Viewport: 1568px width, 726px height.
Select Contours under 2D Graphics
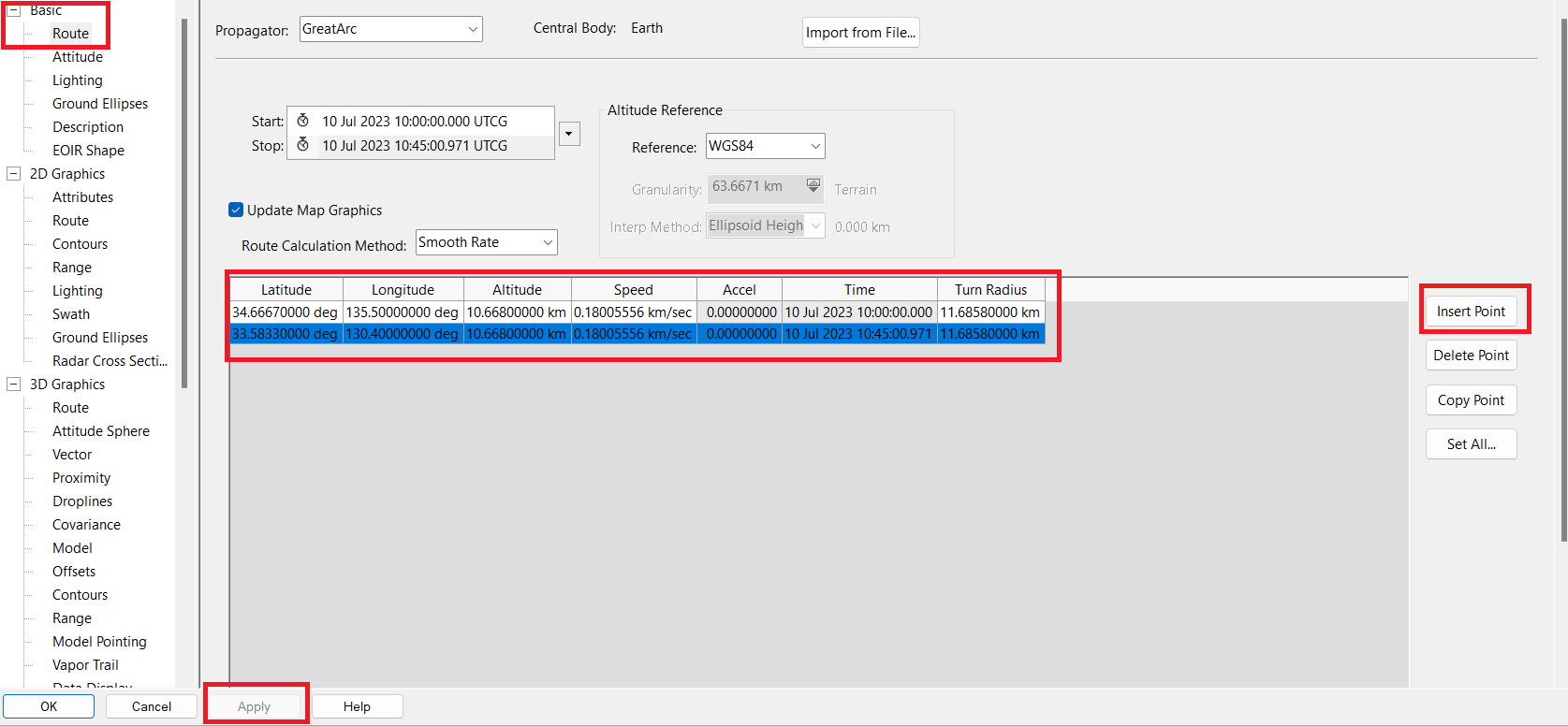pyautogui.click(x=80, y=244)
